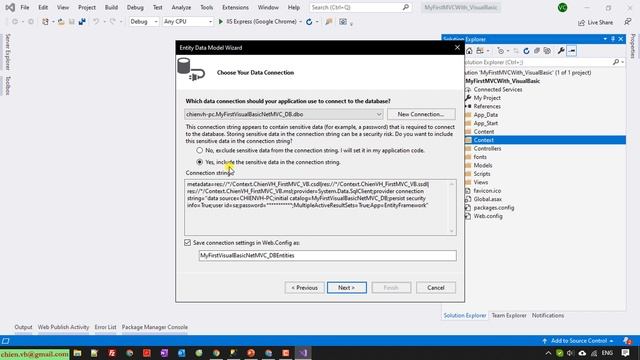Click the Collapse All icon in Solution Explorer
Screen dimensions: 640x360
click(537, 51)
